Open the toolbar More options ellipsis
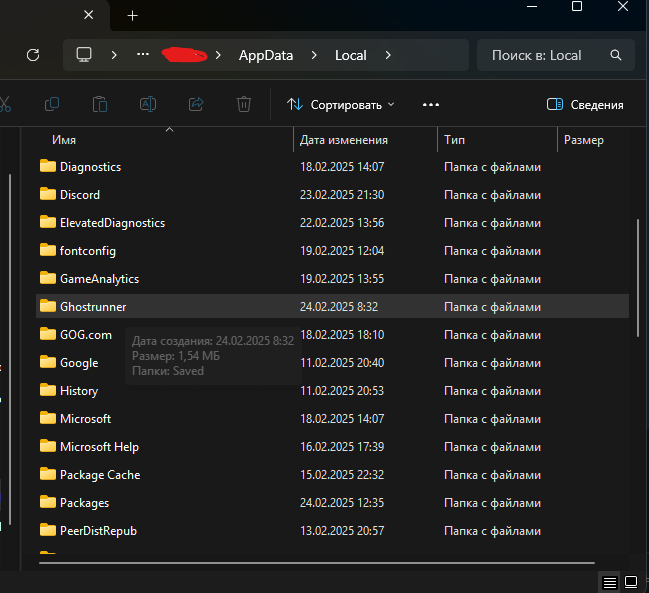The width and height of the screenshot is (649, 593). (x=430, y=105)
